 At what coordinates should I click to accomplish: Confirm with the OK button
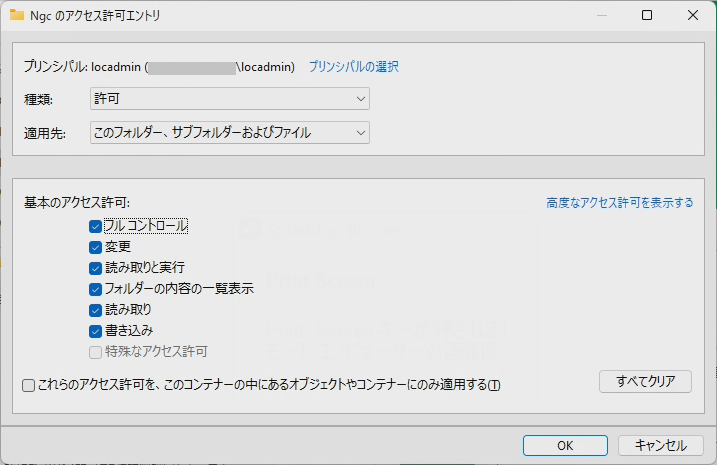tap(565, 445)
